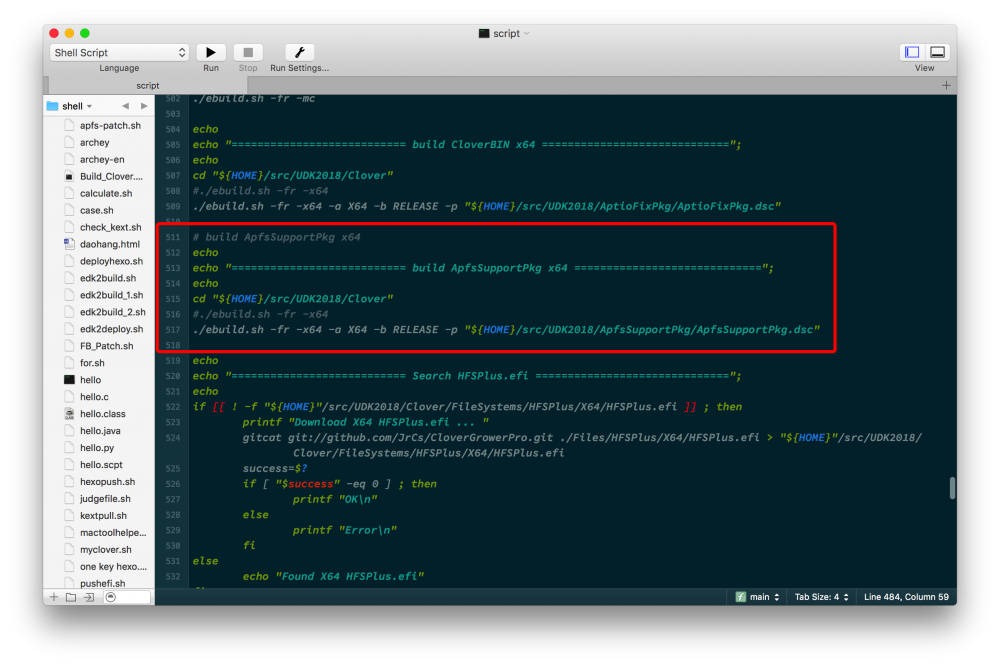Image resolution: width=1000 pixels, height=667 pixels.
Task: Toggle the sidebar view icon
Action: [912, 52]
